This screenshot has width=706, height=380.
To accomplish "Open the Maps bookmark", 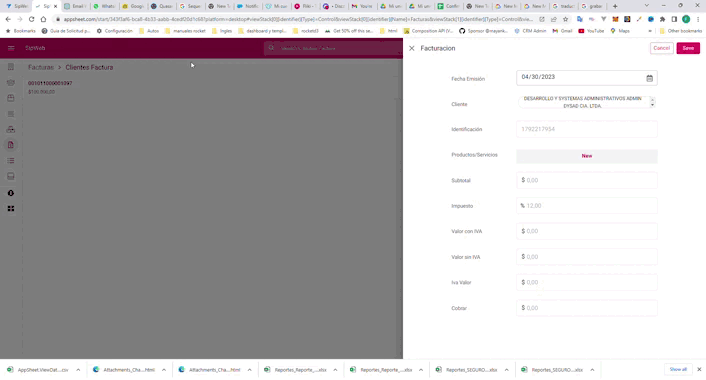I will (620, 31).
